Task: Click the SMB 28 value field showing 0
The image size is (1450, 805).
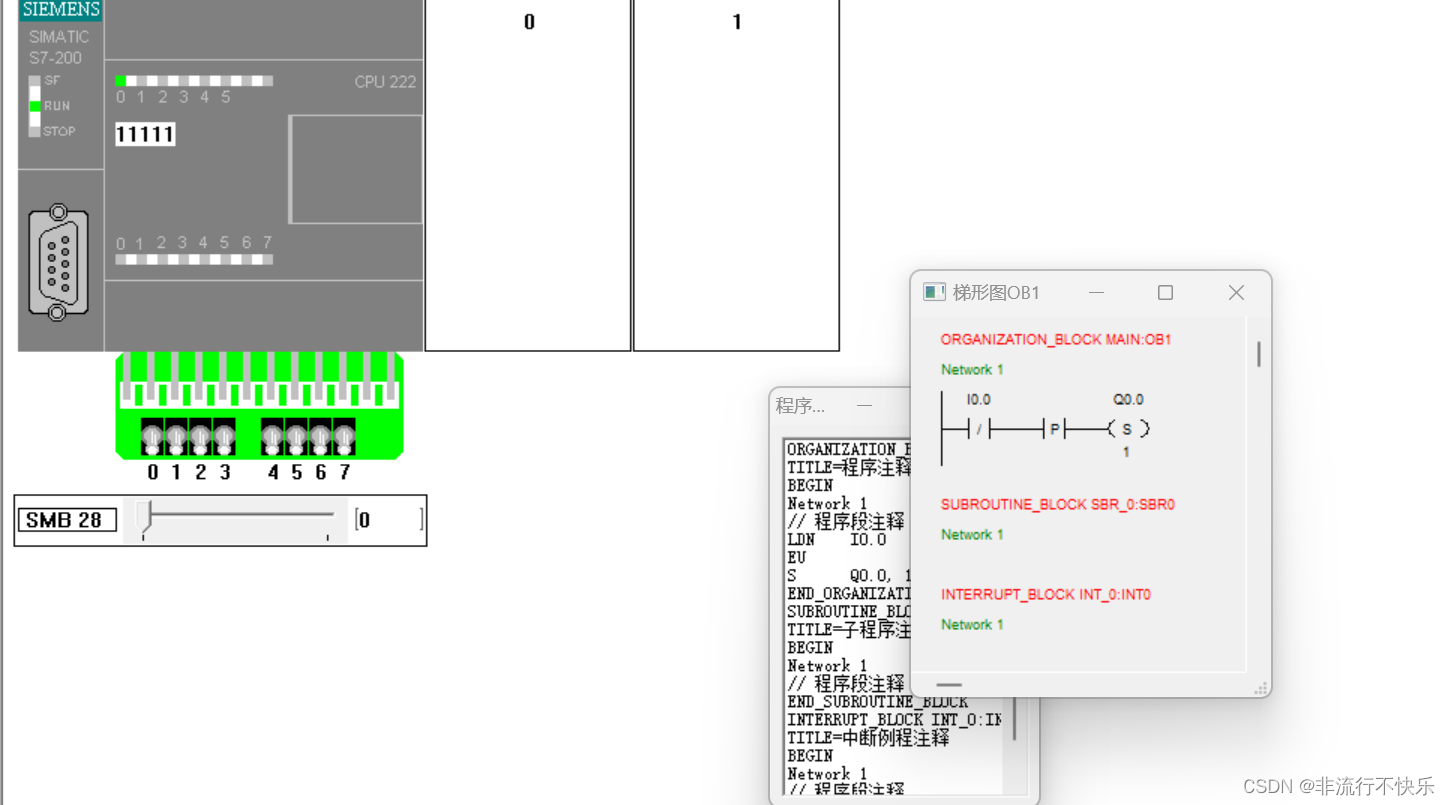Action: pos(388,520)
